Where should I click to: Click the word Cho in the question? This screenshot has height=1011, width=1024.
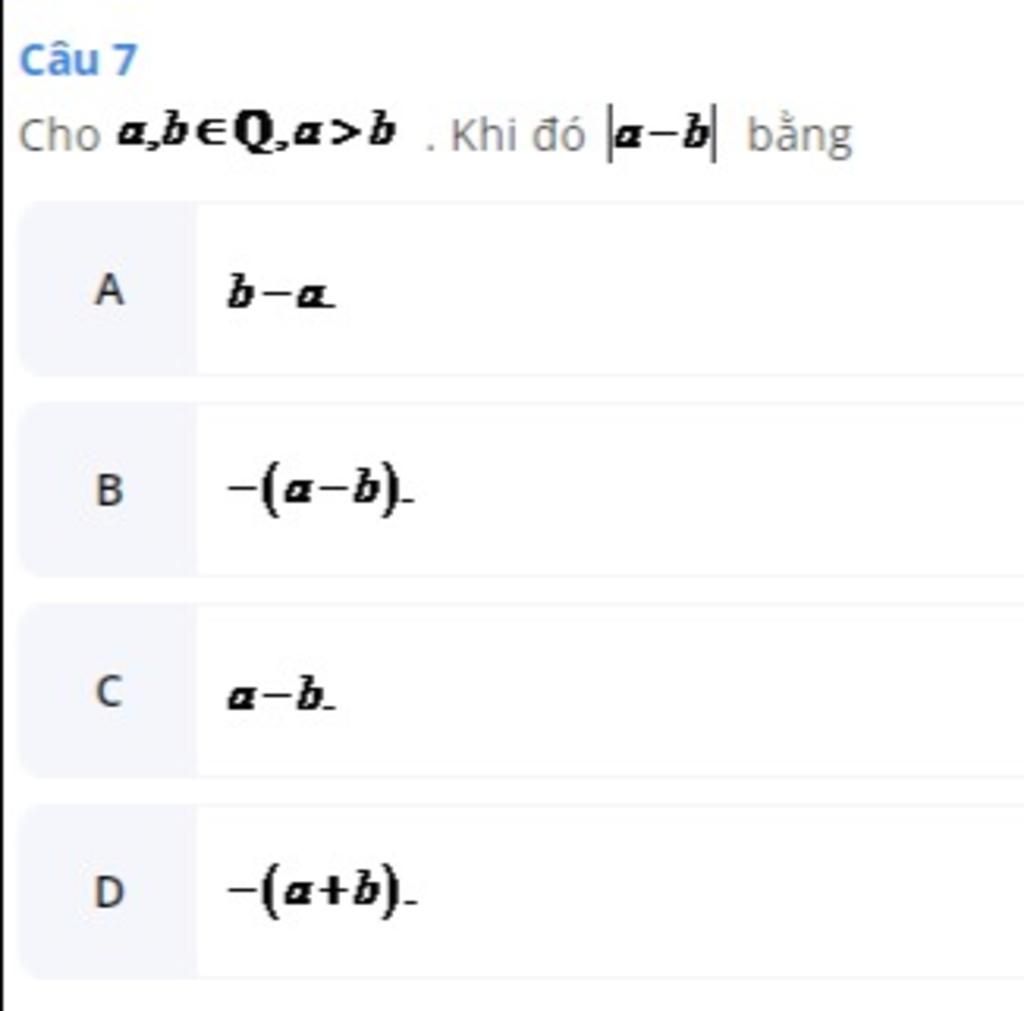click(x=59, y=136)
